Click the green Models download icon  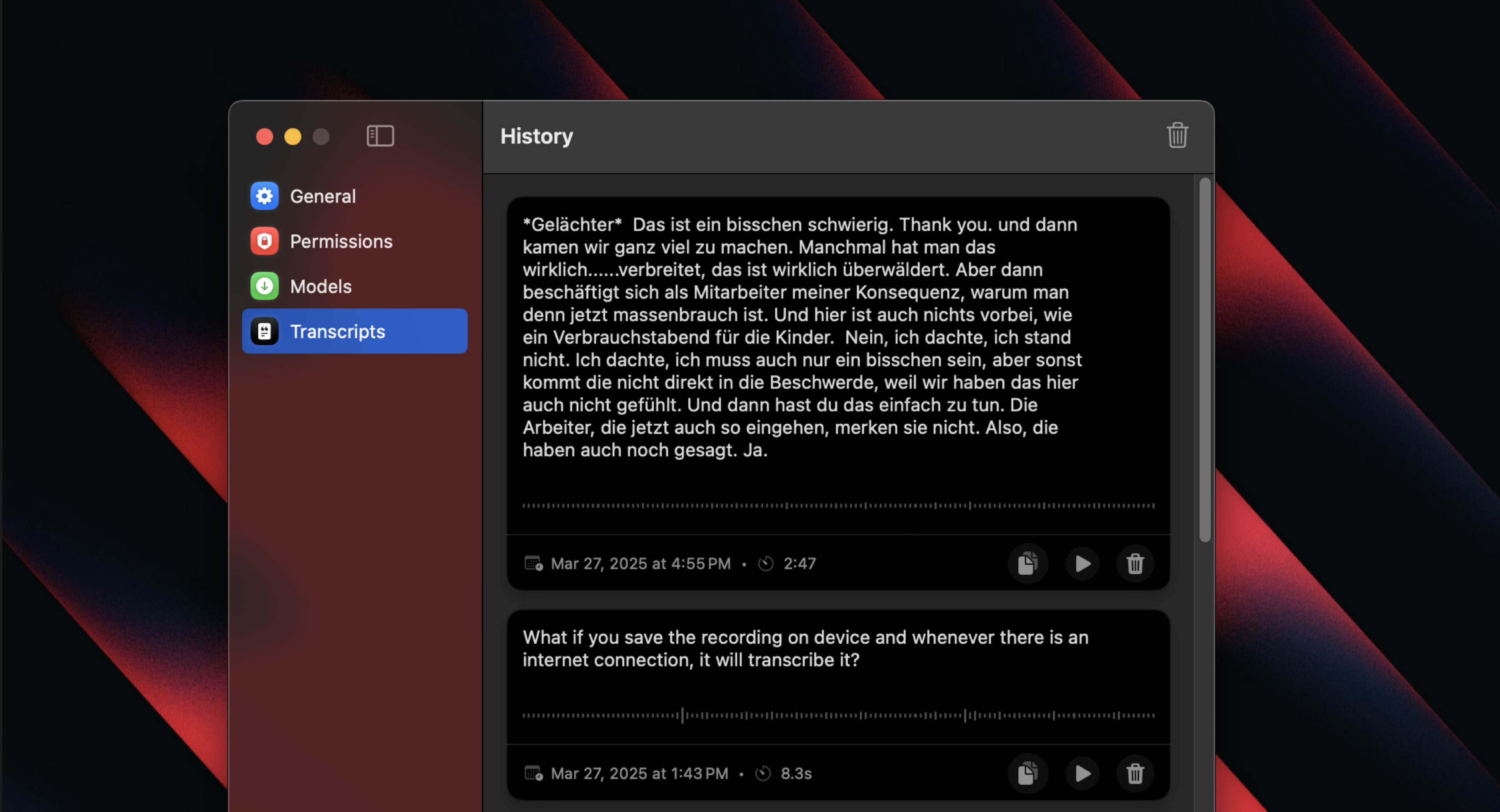pyautogui.click(x=264, y=287)
